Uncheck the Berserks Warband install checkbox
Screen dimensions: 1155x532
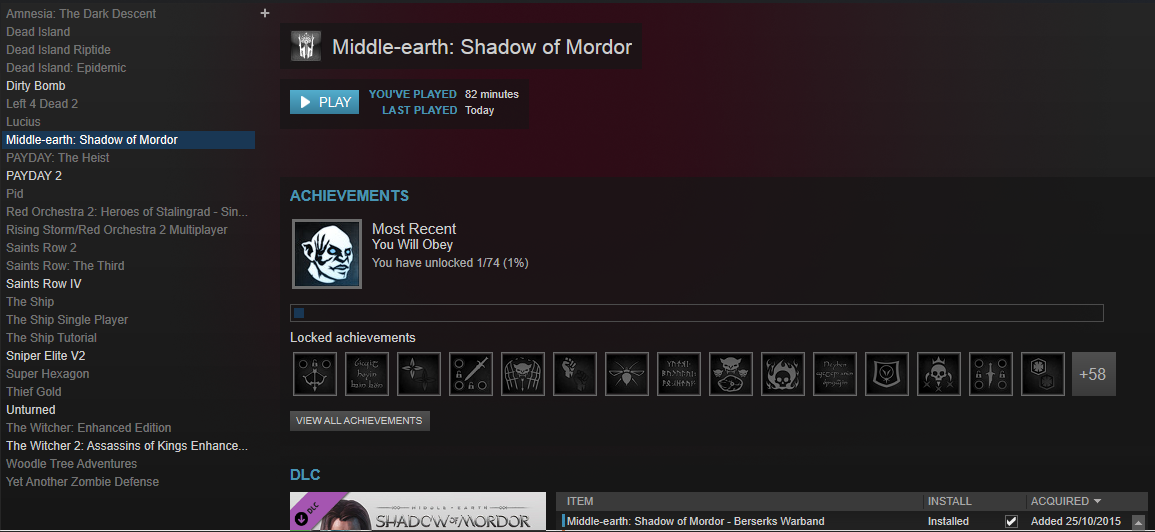pyautogui.click(x=1011, y=521)
